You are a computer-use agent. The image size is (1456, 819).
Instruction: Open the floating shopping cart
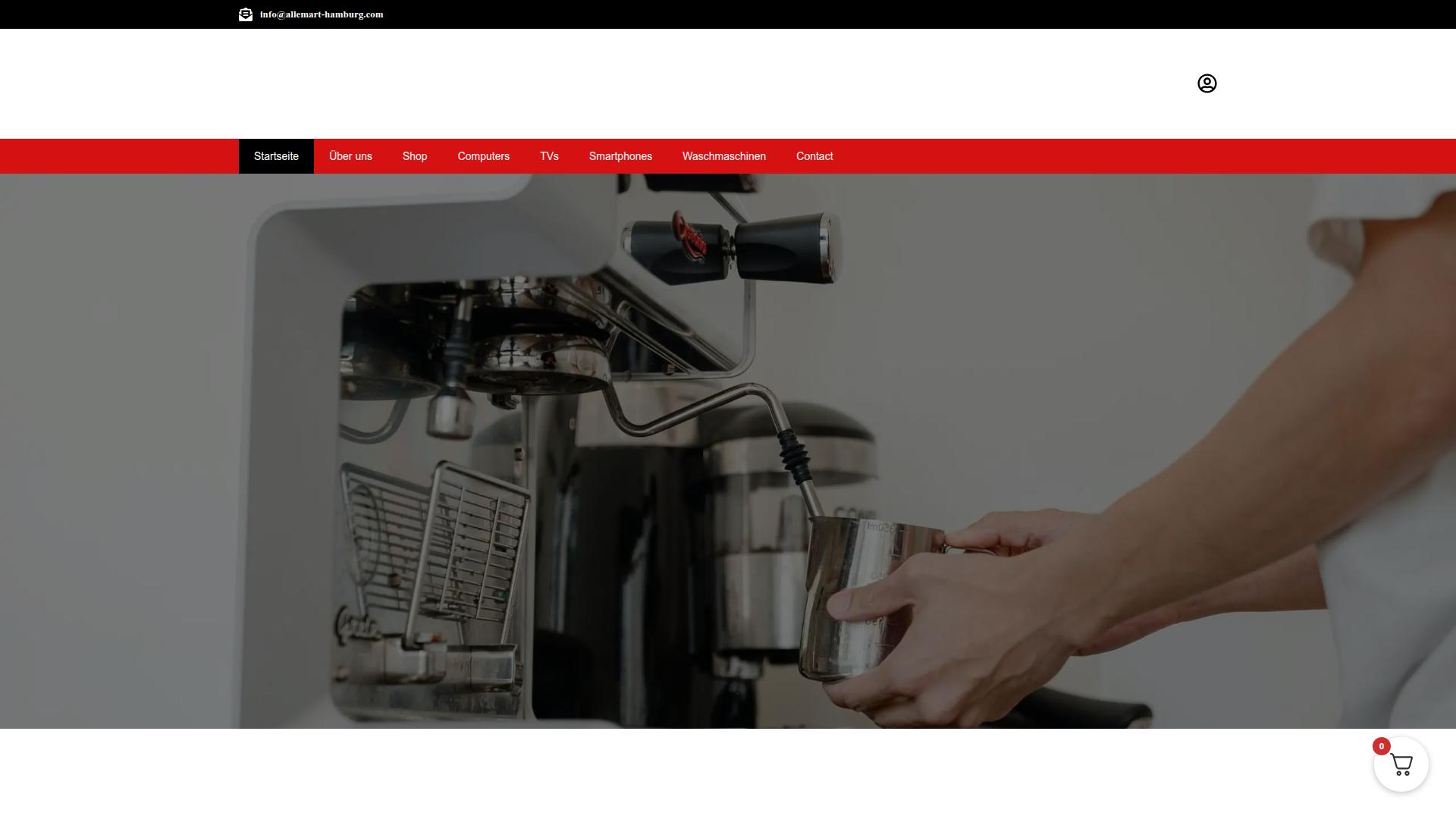coord(1401,764)
